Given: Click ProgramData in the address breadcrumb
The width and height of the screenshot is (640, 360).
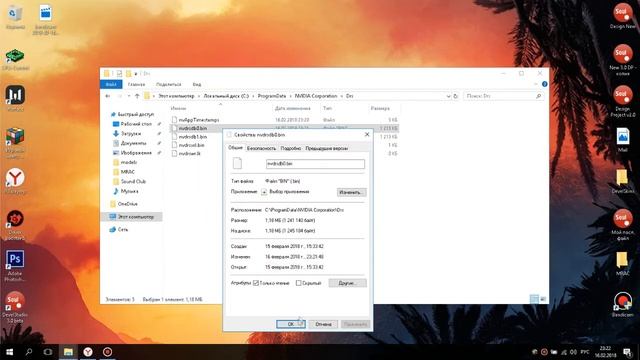Looking at the screenshot, I should pos(272,96).
